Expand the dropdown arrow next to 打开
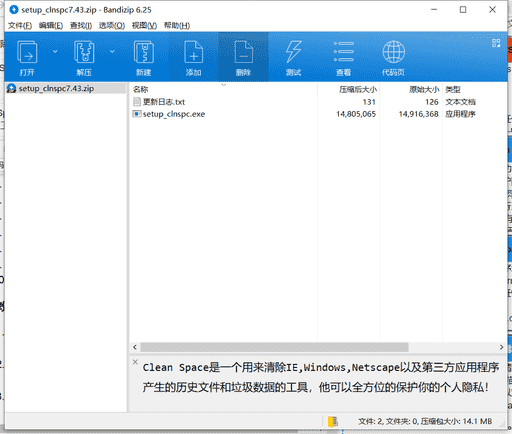Image resolution: width=512 pixels, height=434 pixels. pyautogui.click(x=55, y=52)
